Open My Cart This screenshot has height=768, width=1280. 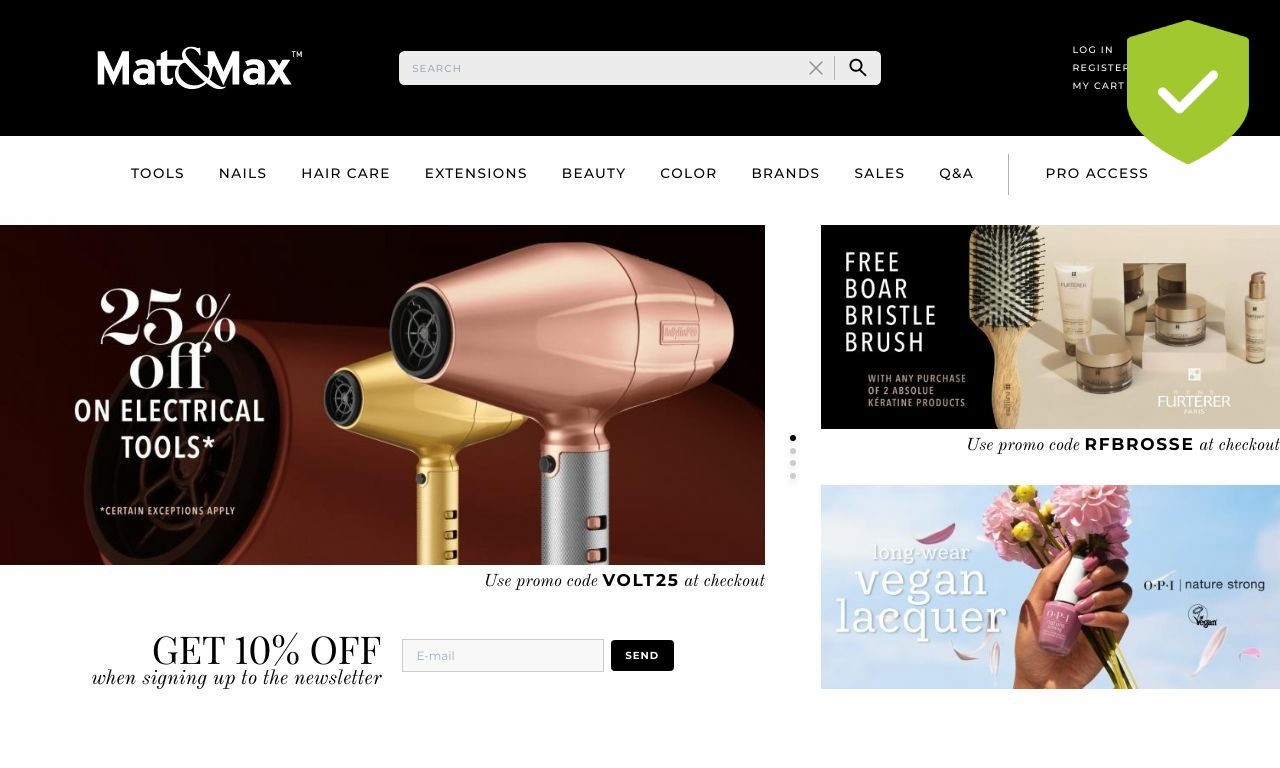point(1099,86)
